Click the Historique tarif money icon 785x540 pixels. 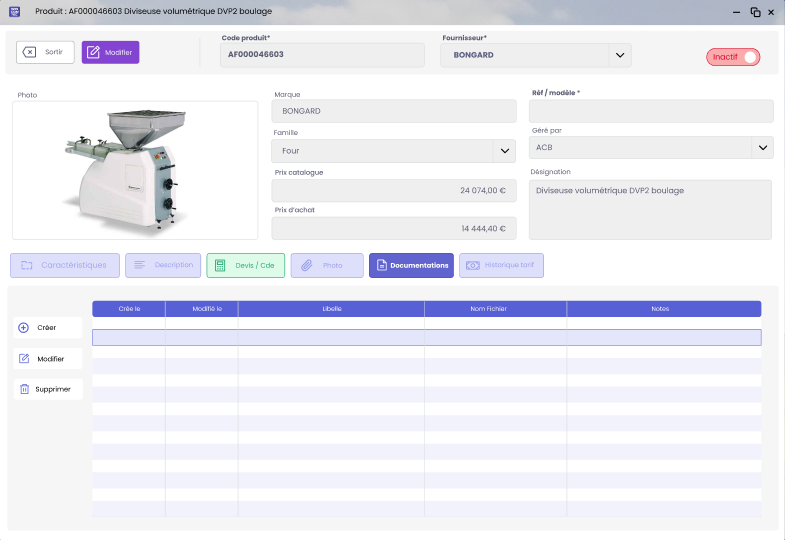pyautogui.click(x=472, y=265)
